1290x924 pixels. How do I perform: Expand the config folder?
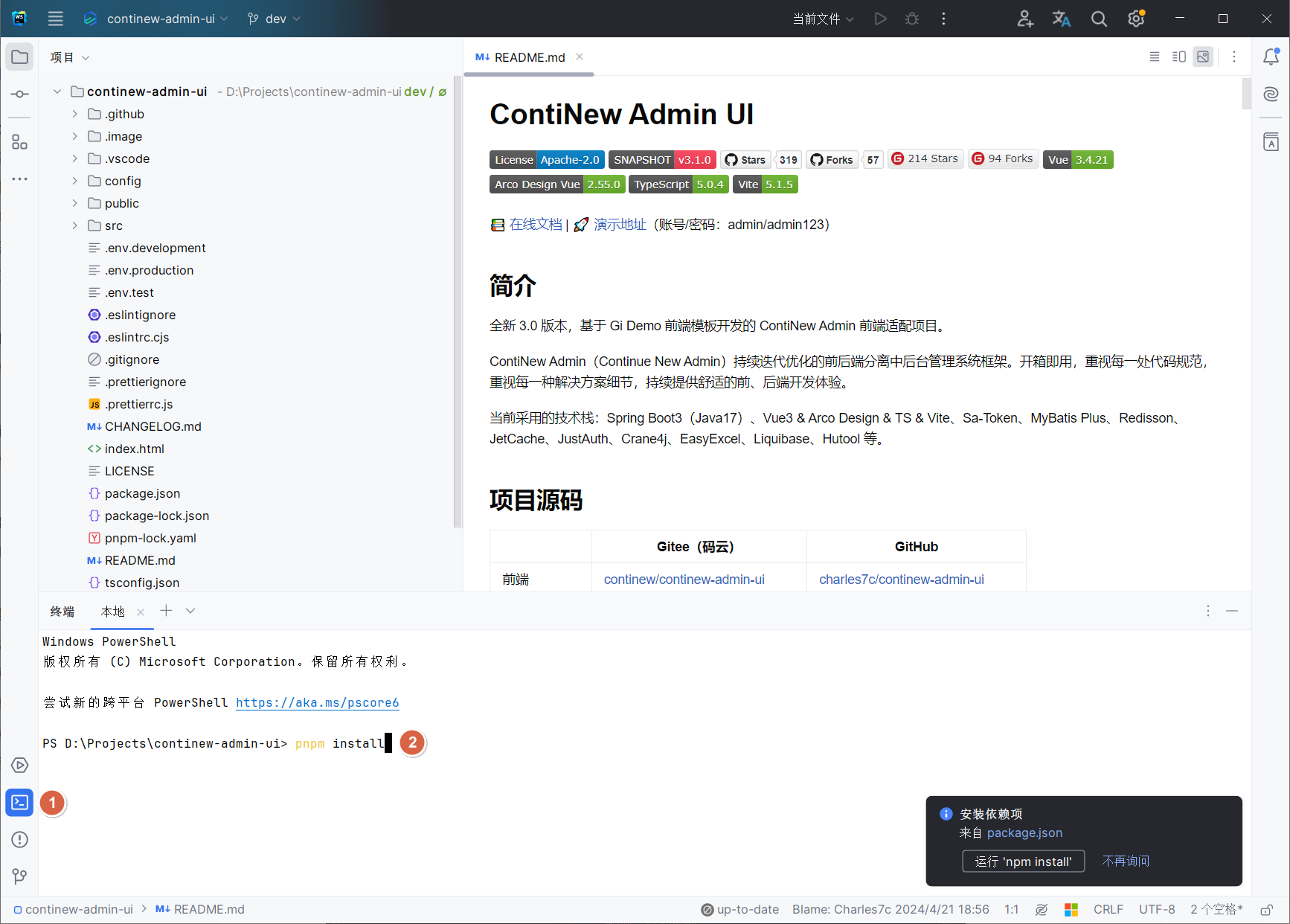tap(74, 181)
